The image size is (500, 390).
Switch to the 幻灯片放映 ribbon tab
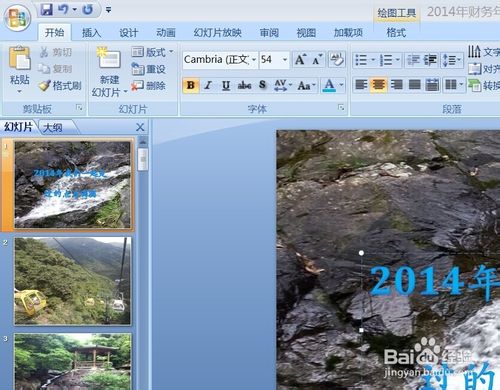tap(217, 32)
